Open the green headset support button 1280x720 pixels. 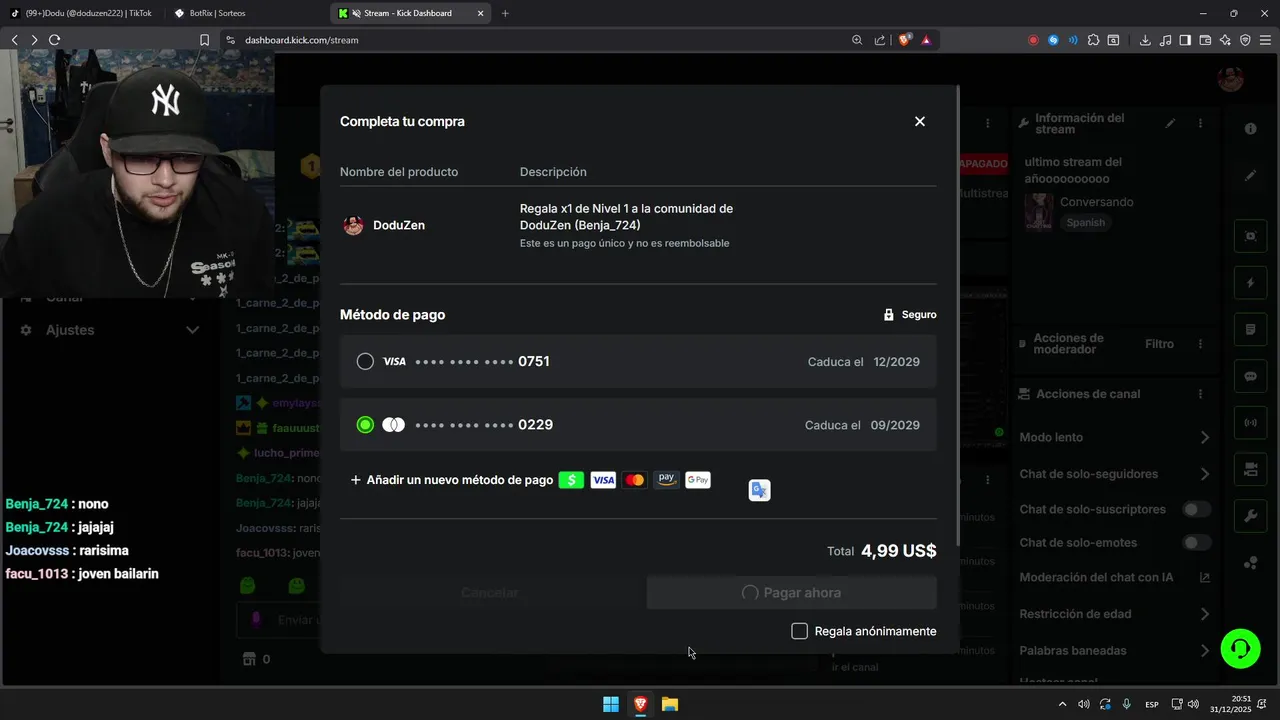(1240, 649)
